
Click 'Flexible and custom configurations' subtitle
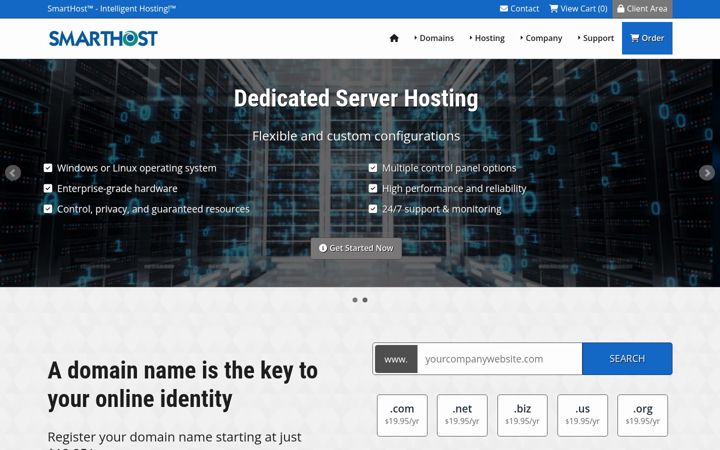pos(356,136)
